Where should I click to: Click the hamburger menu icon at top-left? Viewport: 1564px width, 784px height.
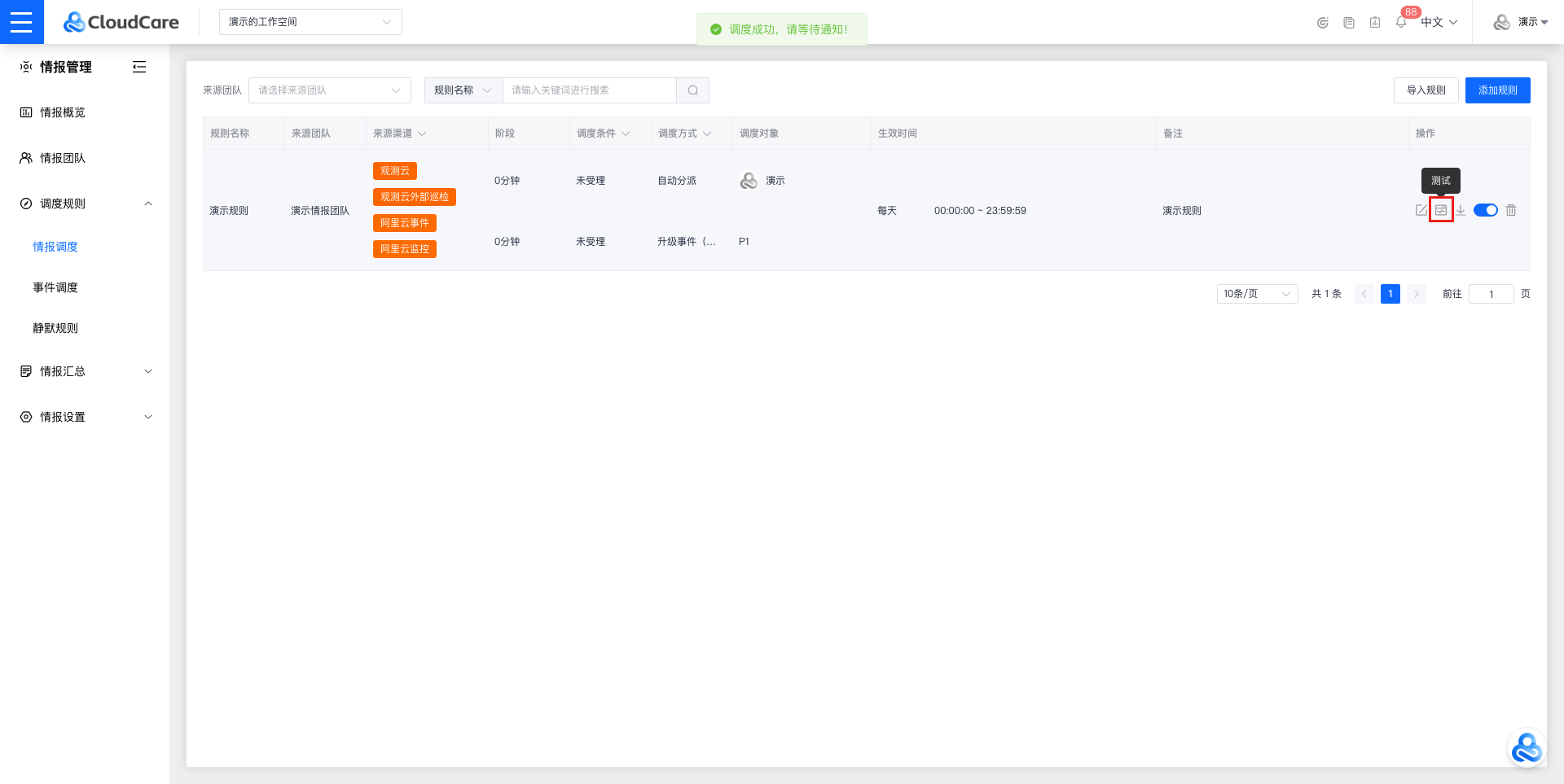[21, 22]
